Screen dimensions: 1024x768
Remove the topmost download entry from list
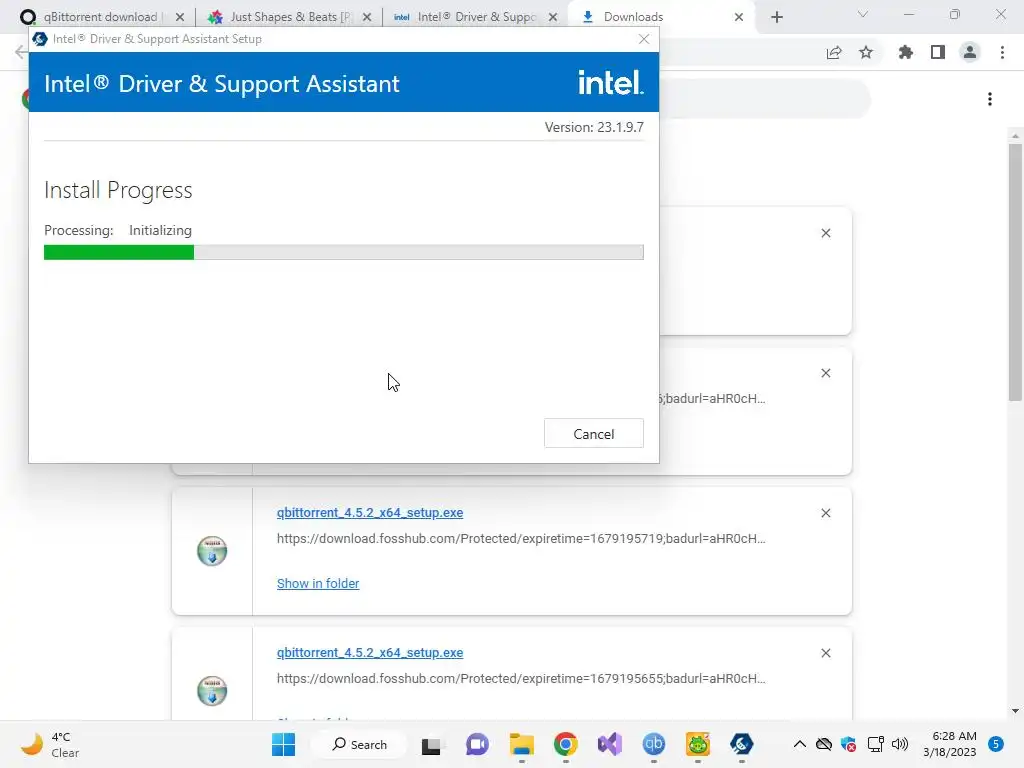click(825, 233)
